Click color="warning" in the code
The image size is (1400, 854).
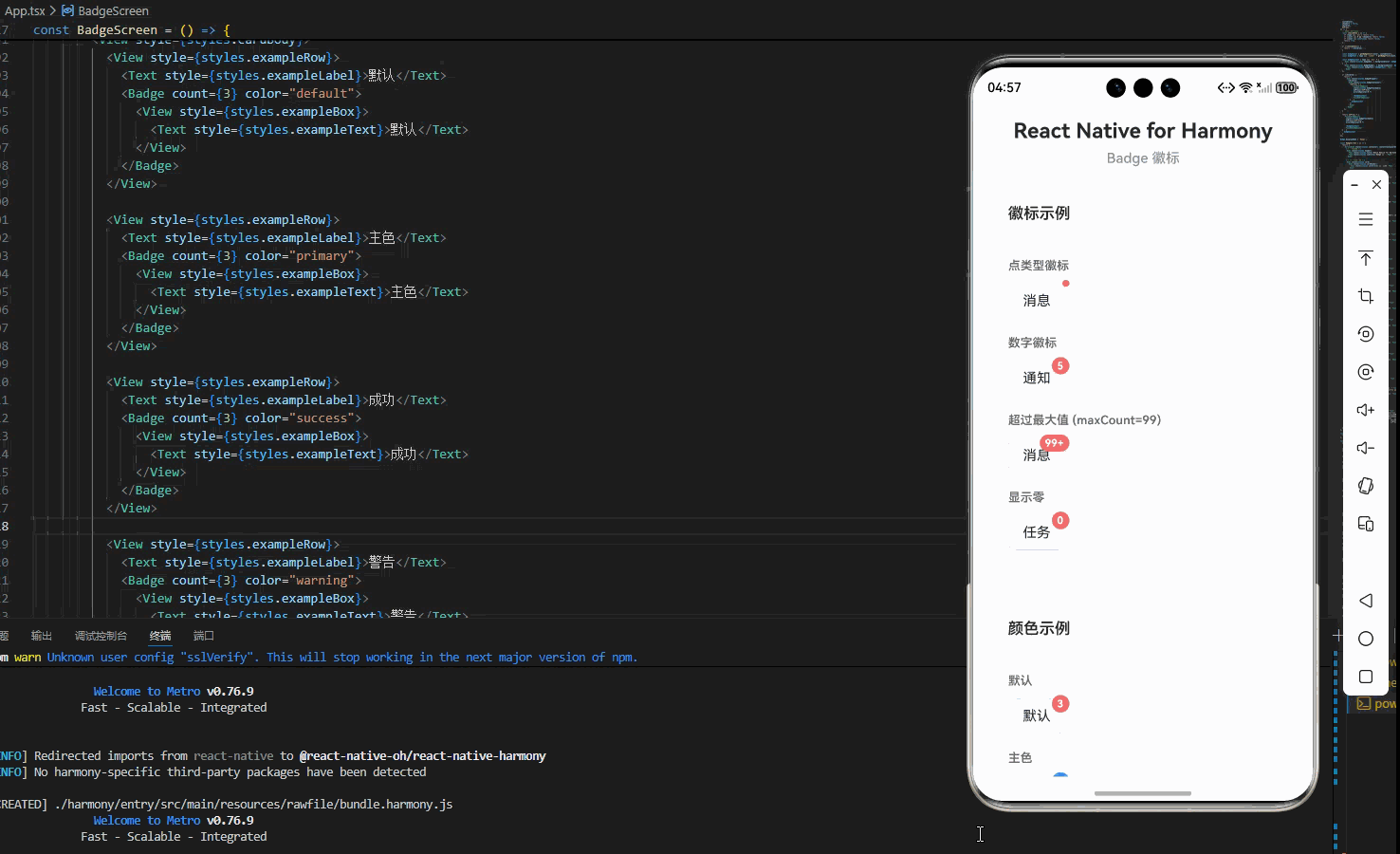point(299,581)
